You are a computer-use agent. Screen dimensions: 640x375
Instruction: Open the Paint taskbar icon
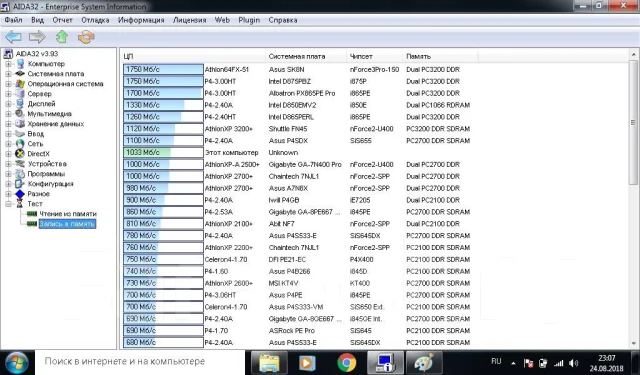[x=424, y=362]
